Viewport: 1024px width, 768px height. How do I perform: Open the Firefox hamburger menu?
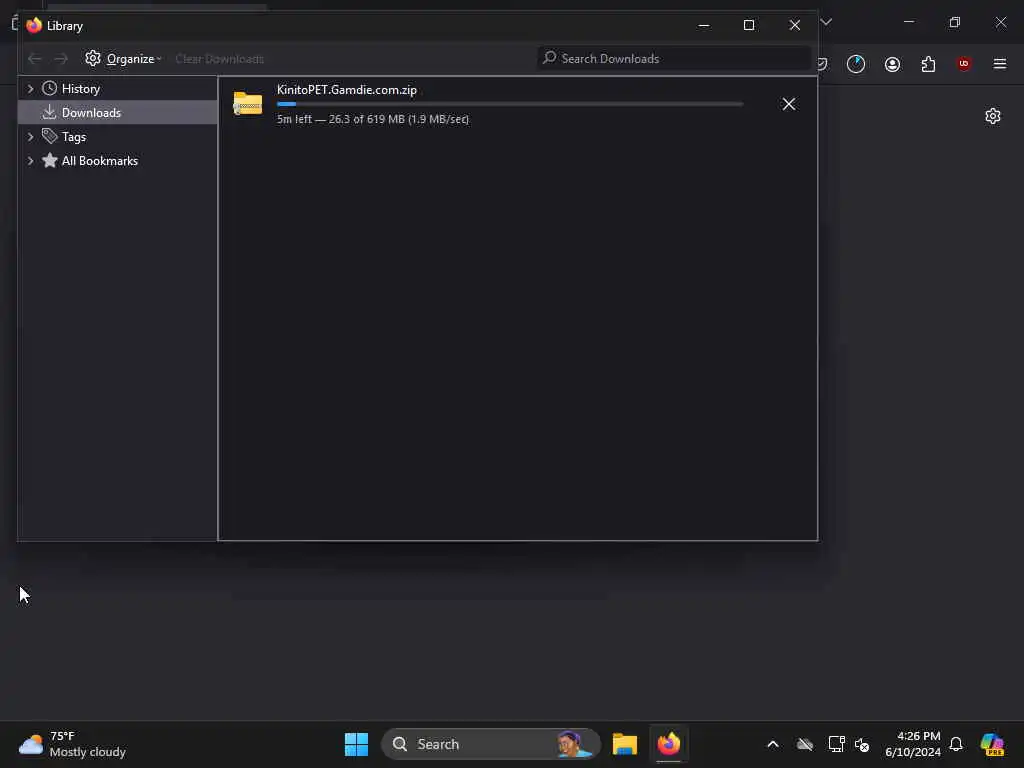(x=1000, y=63)
